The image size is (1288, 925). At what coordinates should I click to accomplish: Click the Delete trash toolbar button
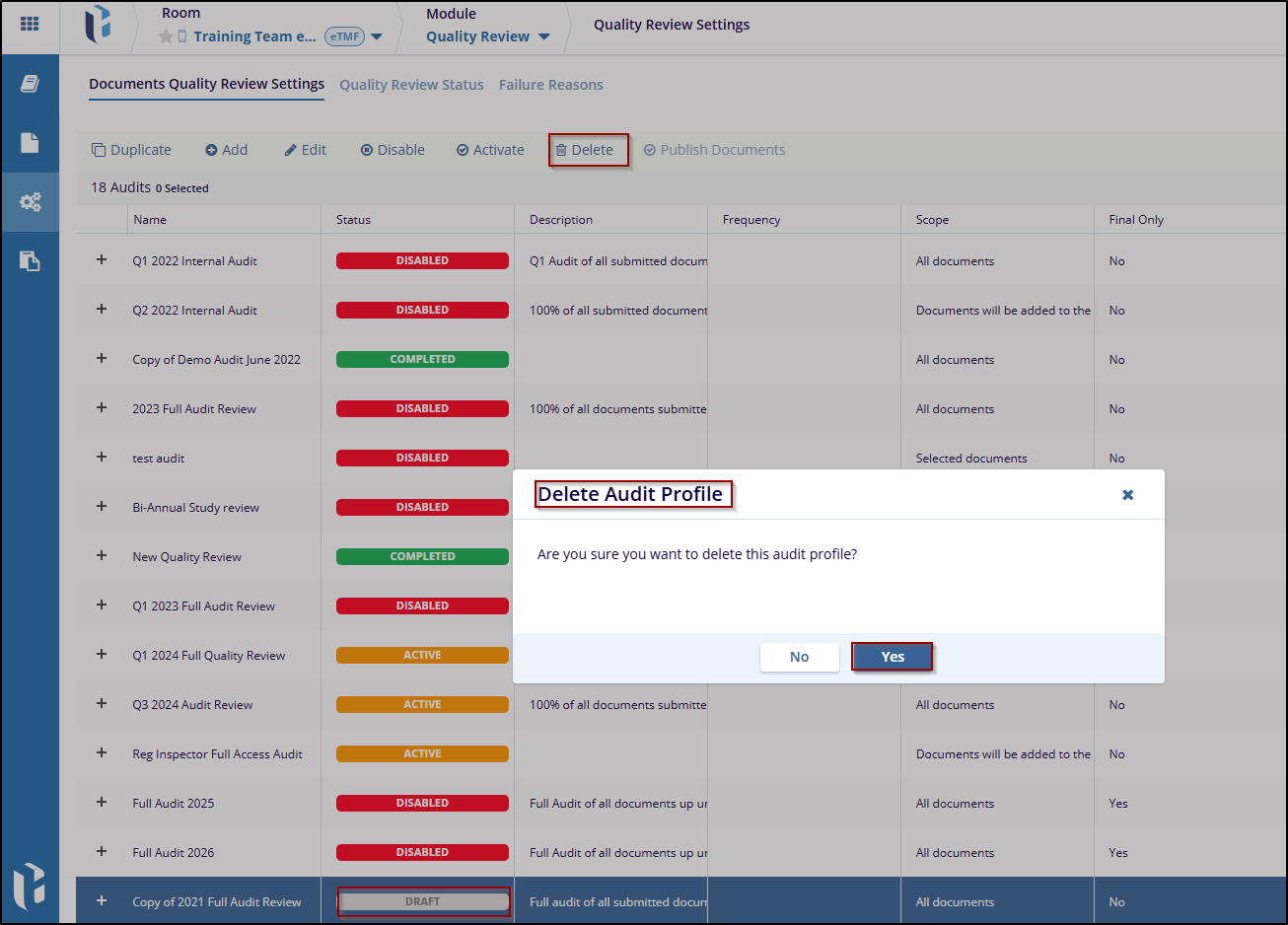(588, 150)
